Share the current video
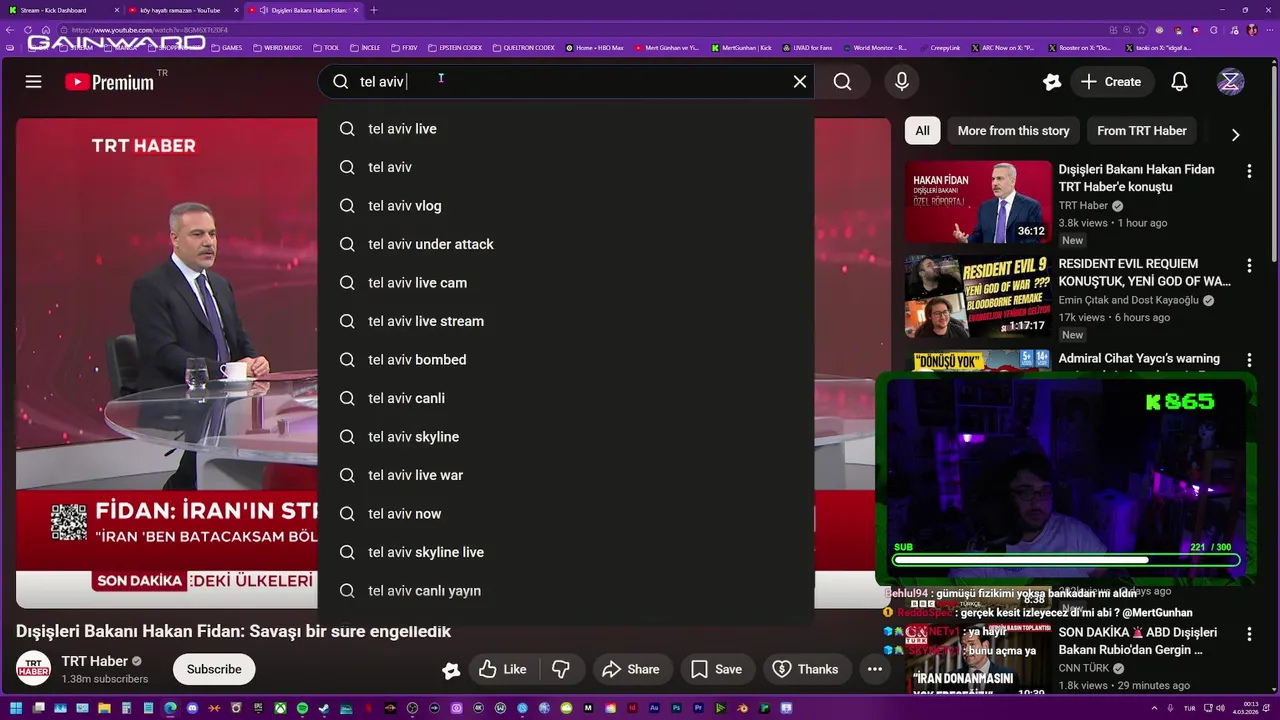The height and width of the screenshot is (720, 1280). tap(631, 669)
